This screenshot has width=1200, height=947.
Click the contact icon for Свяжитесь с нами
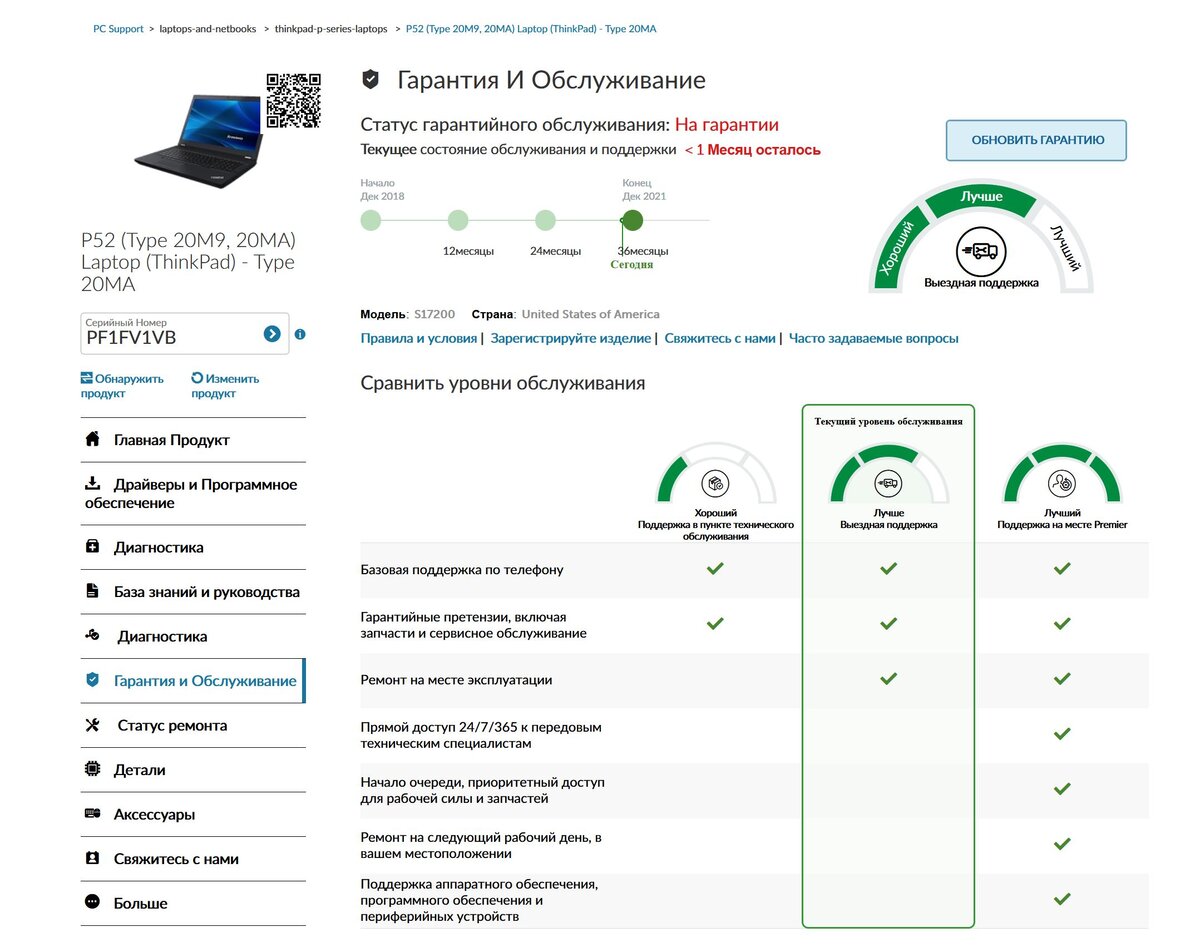(93, 858)
